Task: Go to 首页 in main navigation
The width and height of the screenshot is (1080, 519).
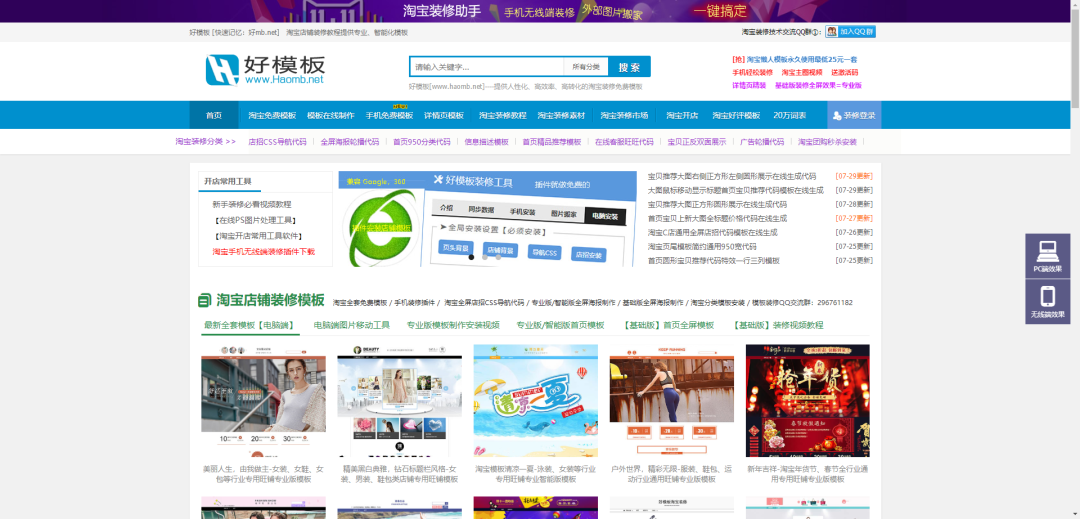Action: (214, 115)
